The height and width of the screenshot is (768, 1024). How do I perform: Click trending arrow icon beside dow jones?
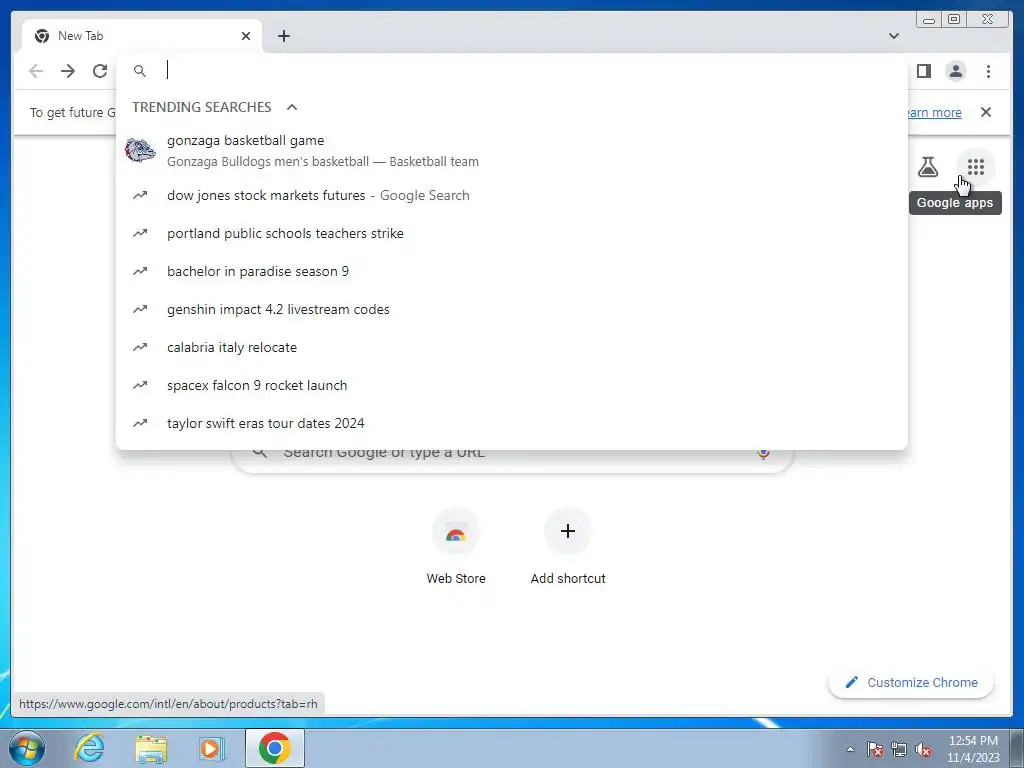[x=140, y=195]
